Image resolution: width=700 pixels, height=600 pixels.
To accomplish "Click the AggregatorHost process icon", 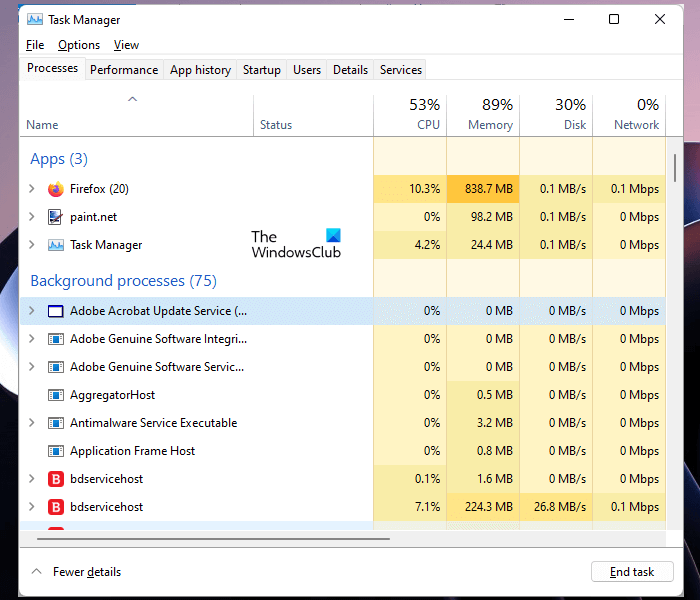I will [x=56, y=395].
